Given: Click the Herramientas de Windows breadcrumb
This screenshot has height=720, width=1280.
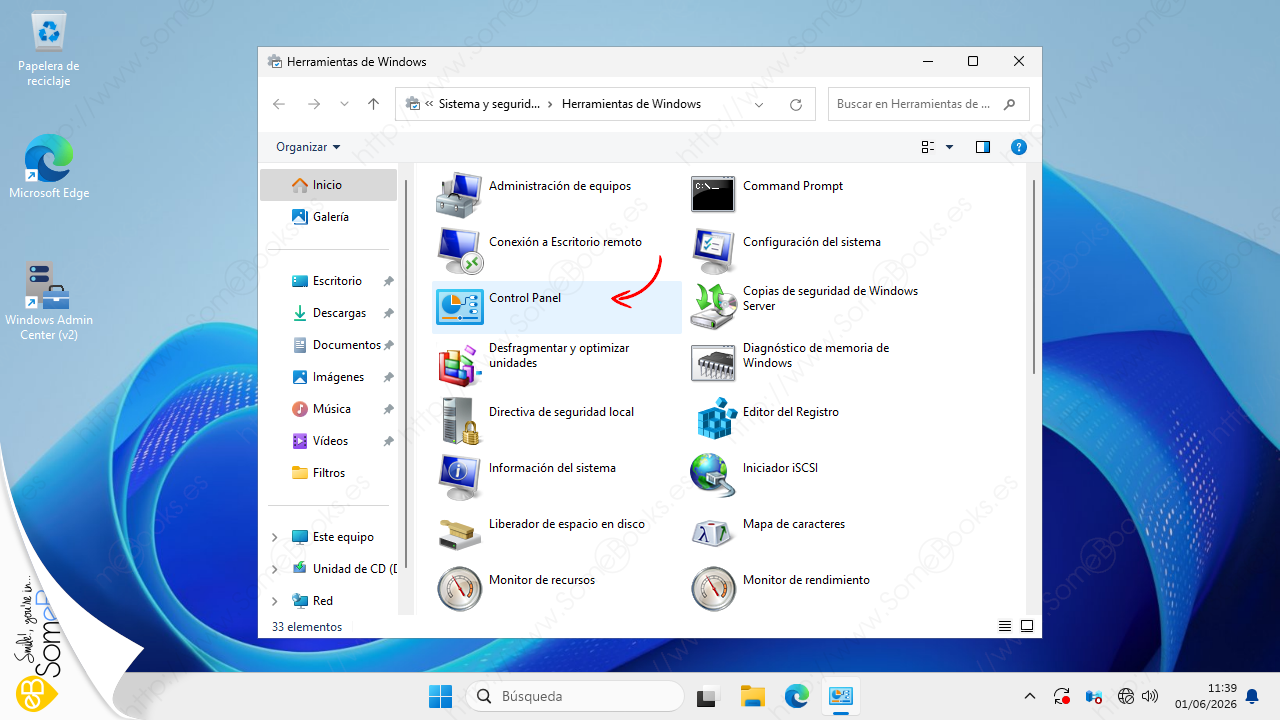Looking at the screenshot, I should tap(632, 104).
